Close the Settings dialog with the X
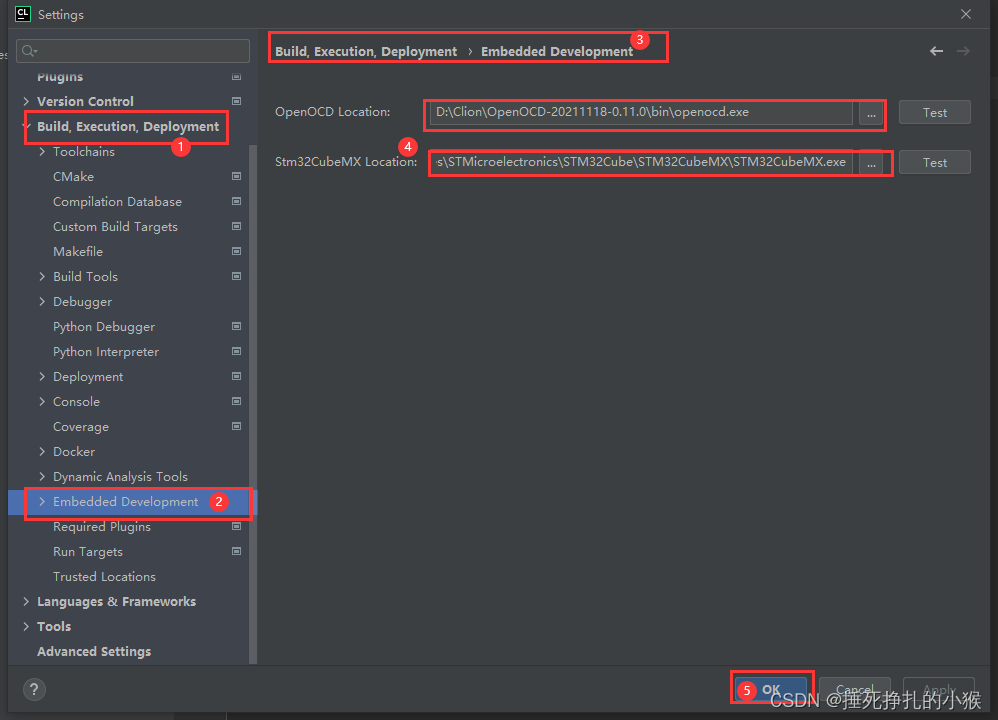Viewport: 998px width, 720px height. click(x=966, y=14)
